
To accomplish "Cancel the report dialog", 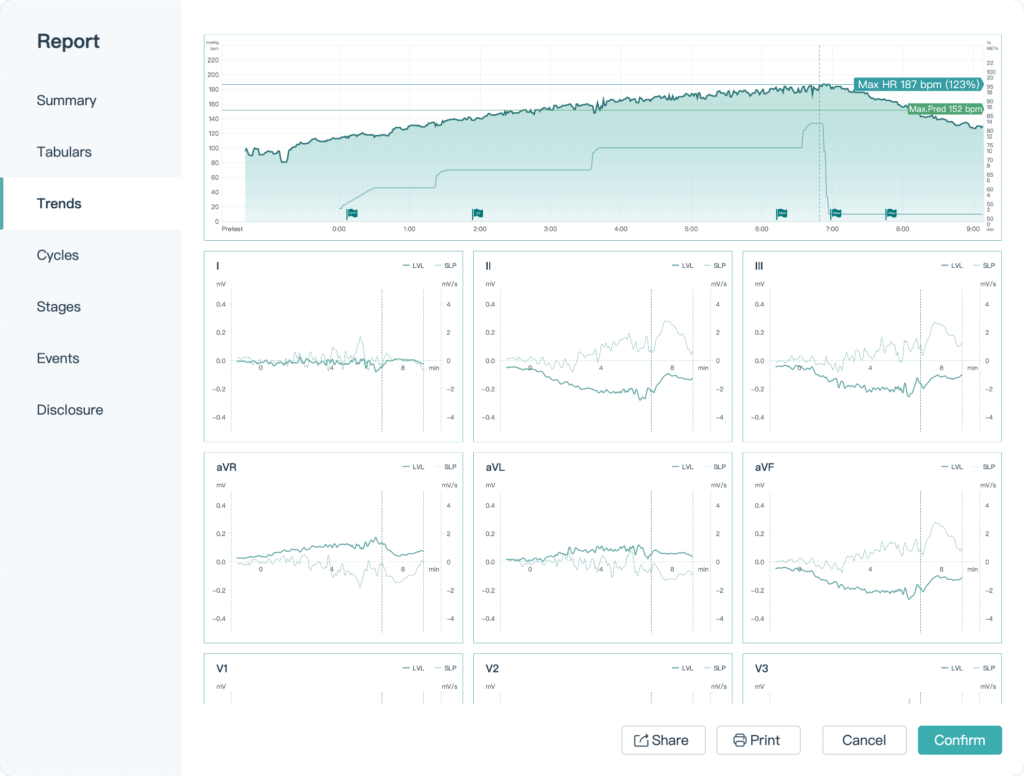I will [x=864, y=740].
